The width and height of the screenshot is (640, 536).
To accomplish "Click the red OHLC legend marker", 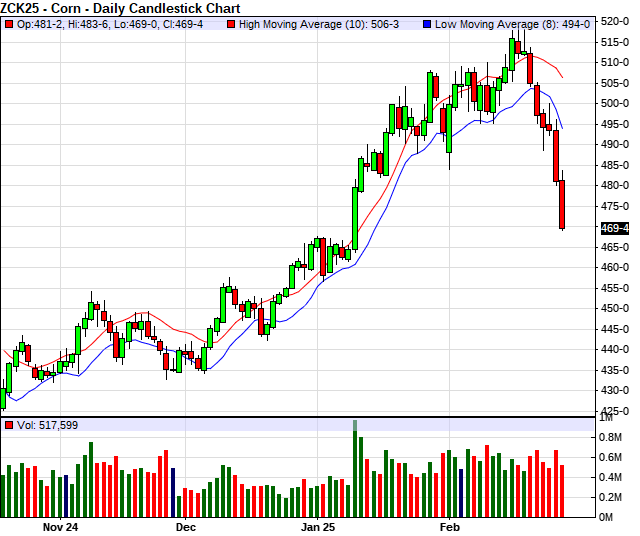I will [x=9, y=23].
